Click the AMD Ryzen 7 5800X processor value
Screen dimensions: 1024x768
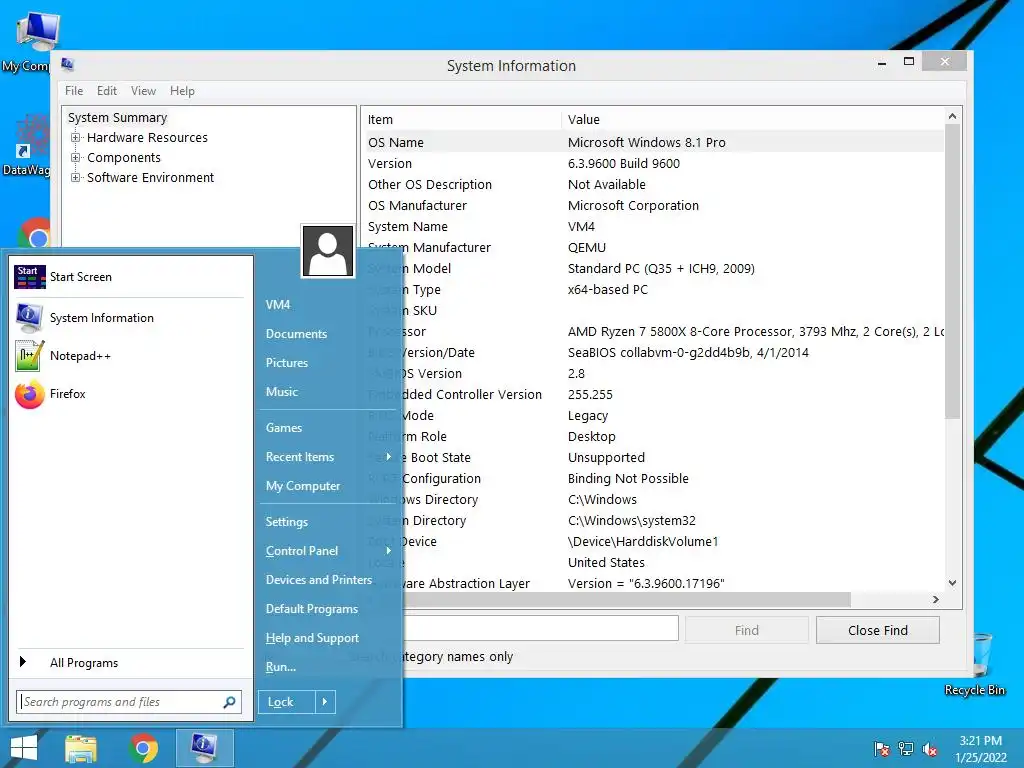click(x=756, y=332)
